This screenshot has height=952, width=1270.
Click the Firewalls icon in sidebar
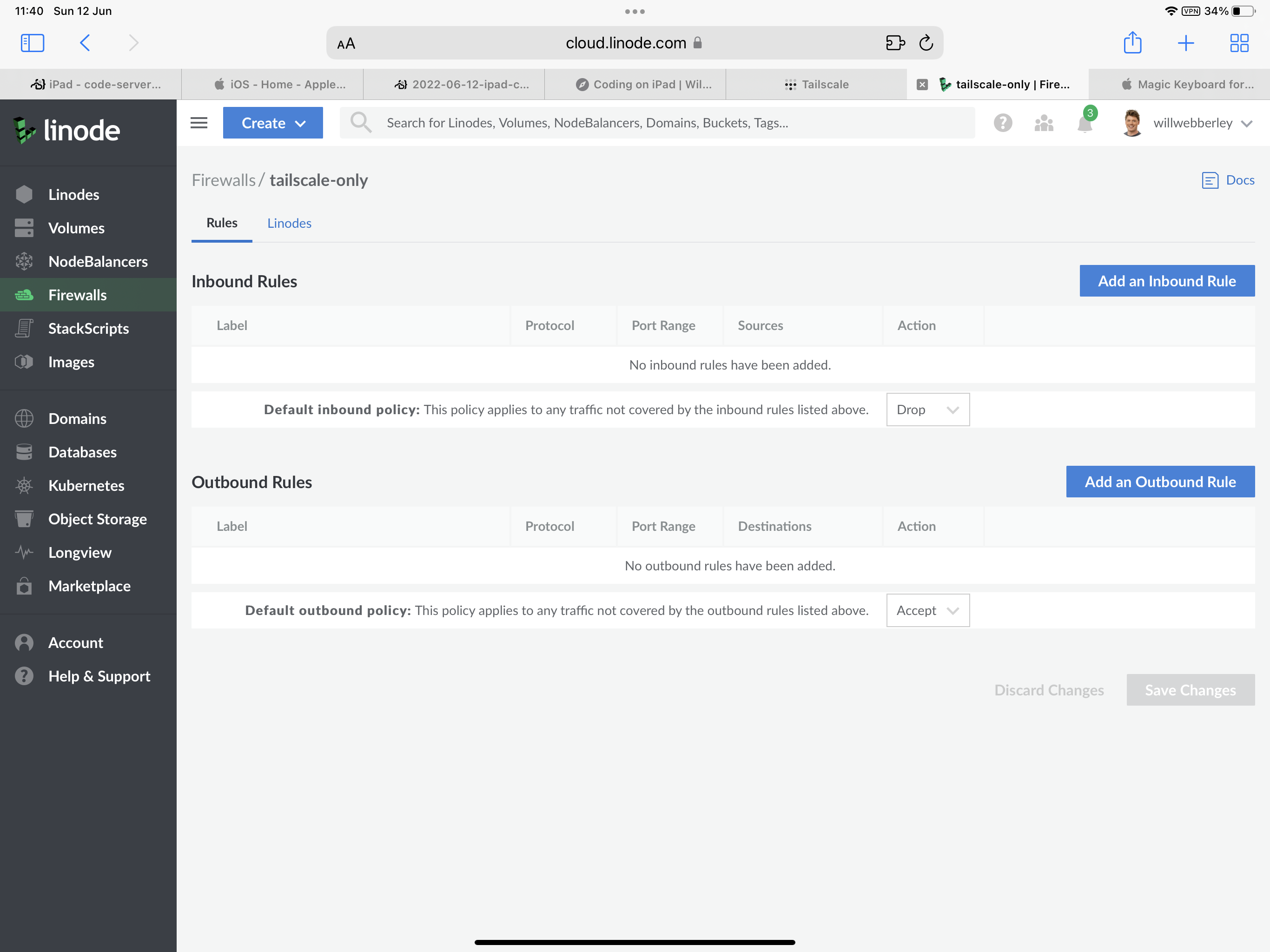point(26,295)
